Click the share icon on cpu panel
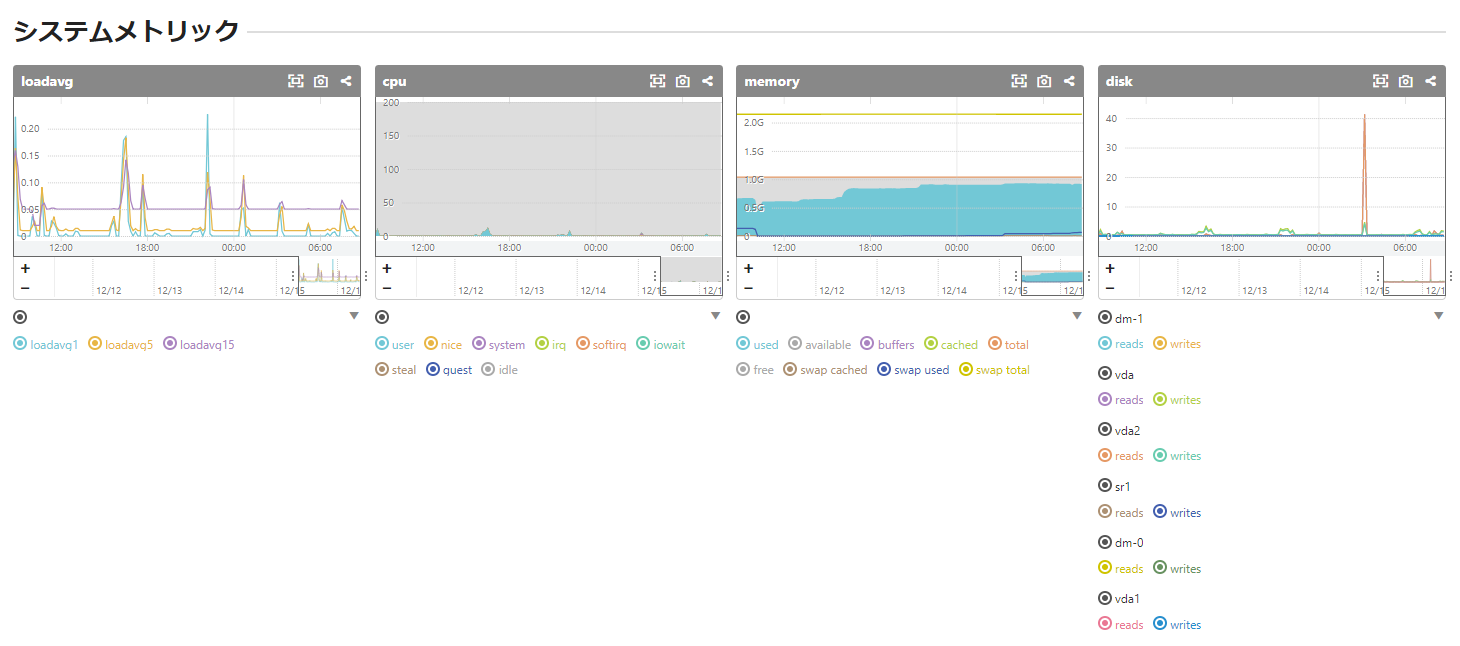This screenshot has width=1460, height=646. point(707,81)
